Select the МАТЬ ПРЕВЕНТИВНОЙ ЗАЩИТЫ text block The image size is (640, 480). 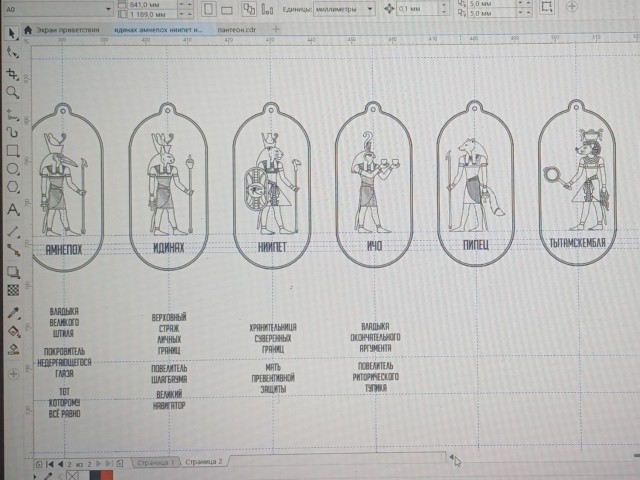click(x=273, y=378)
